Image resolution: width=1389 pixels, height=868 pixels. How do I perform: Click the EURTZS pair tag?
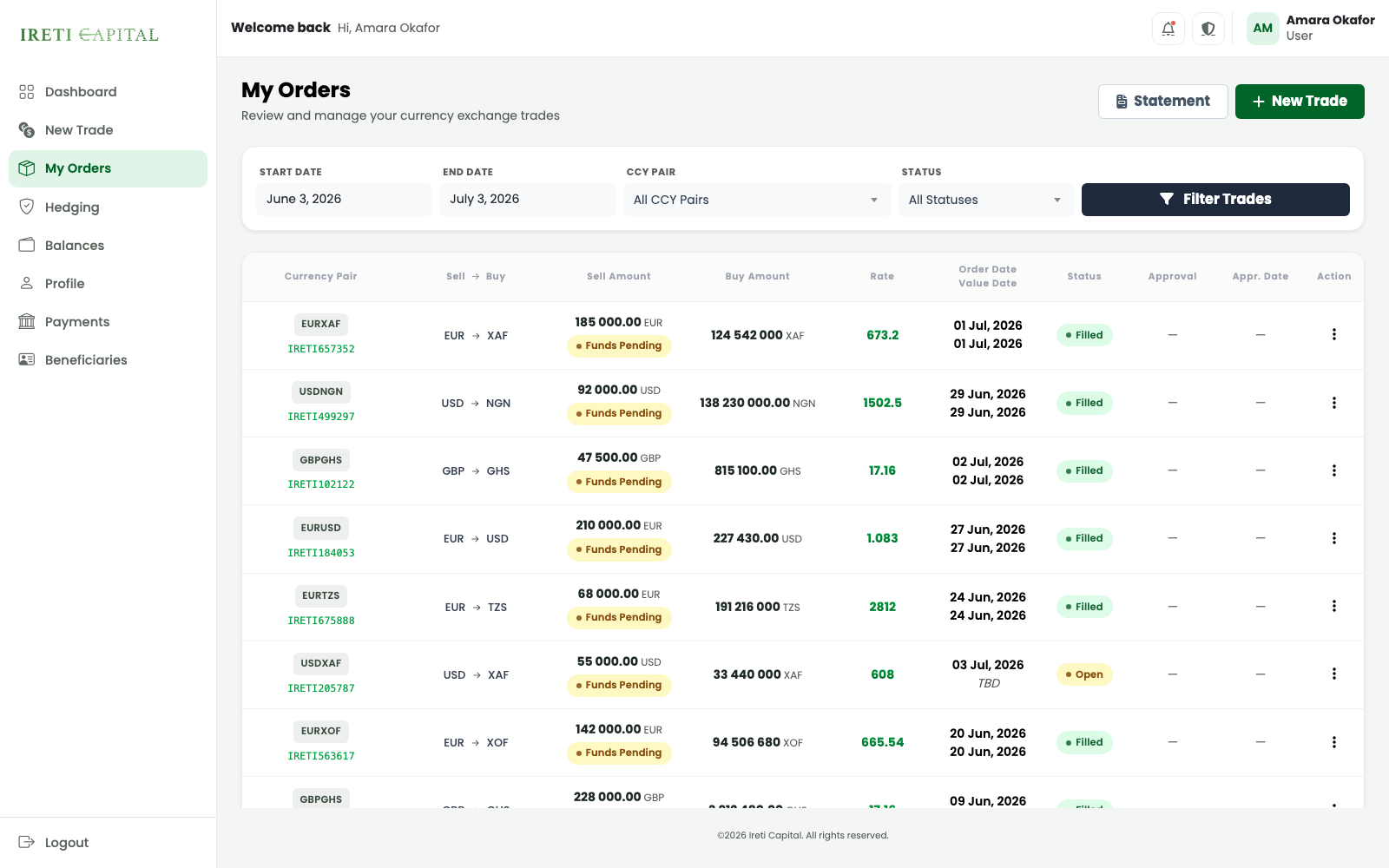coord(321,595)
